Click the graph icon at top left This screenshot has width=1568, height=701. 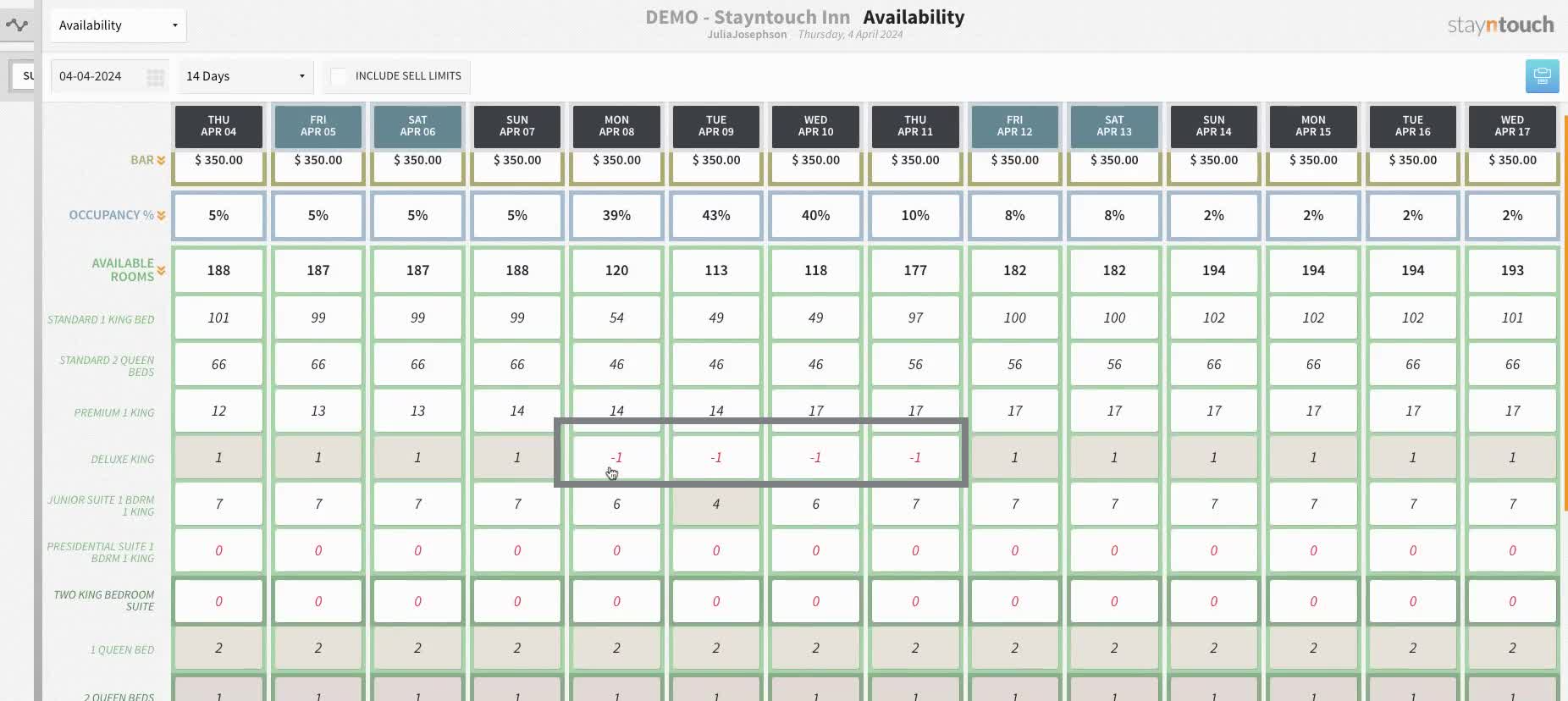[x=16, y=25]
